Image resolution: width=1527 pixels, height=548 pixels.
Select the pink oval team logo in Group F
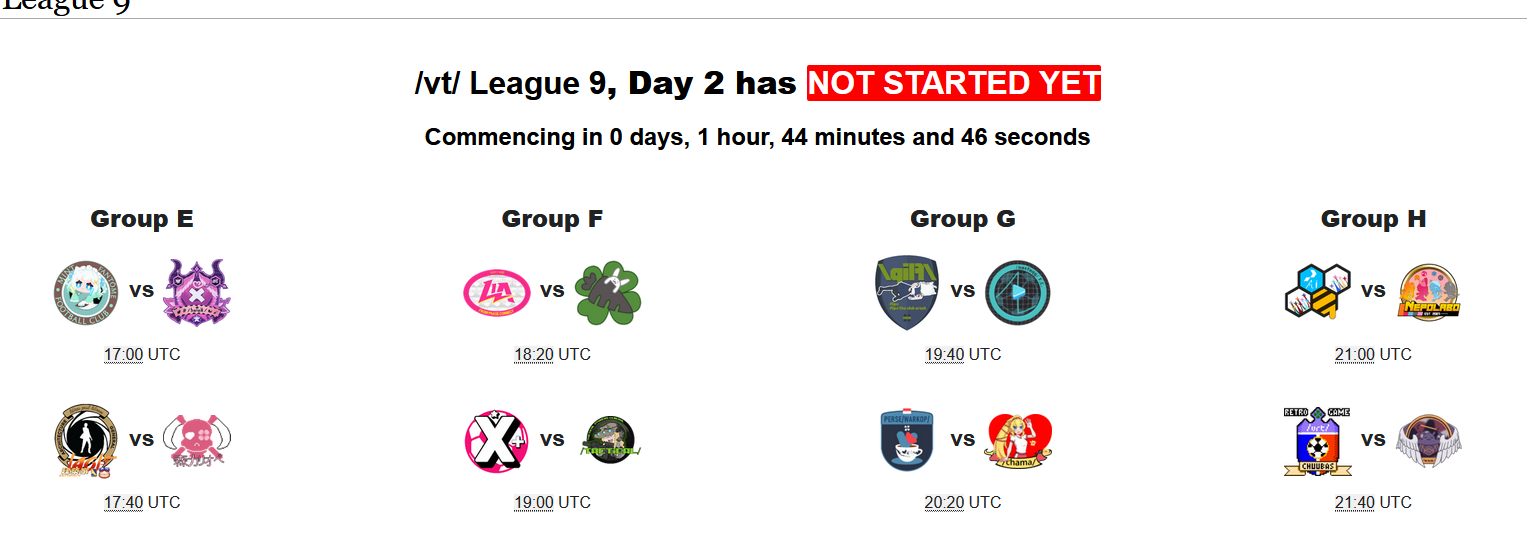pyautogui.click(x=497, y=293)
